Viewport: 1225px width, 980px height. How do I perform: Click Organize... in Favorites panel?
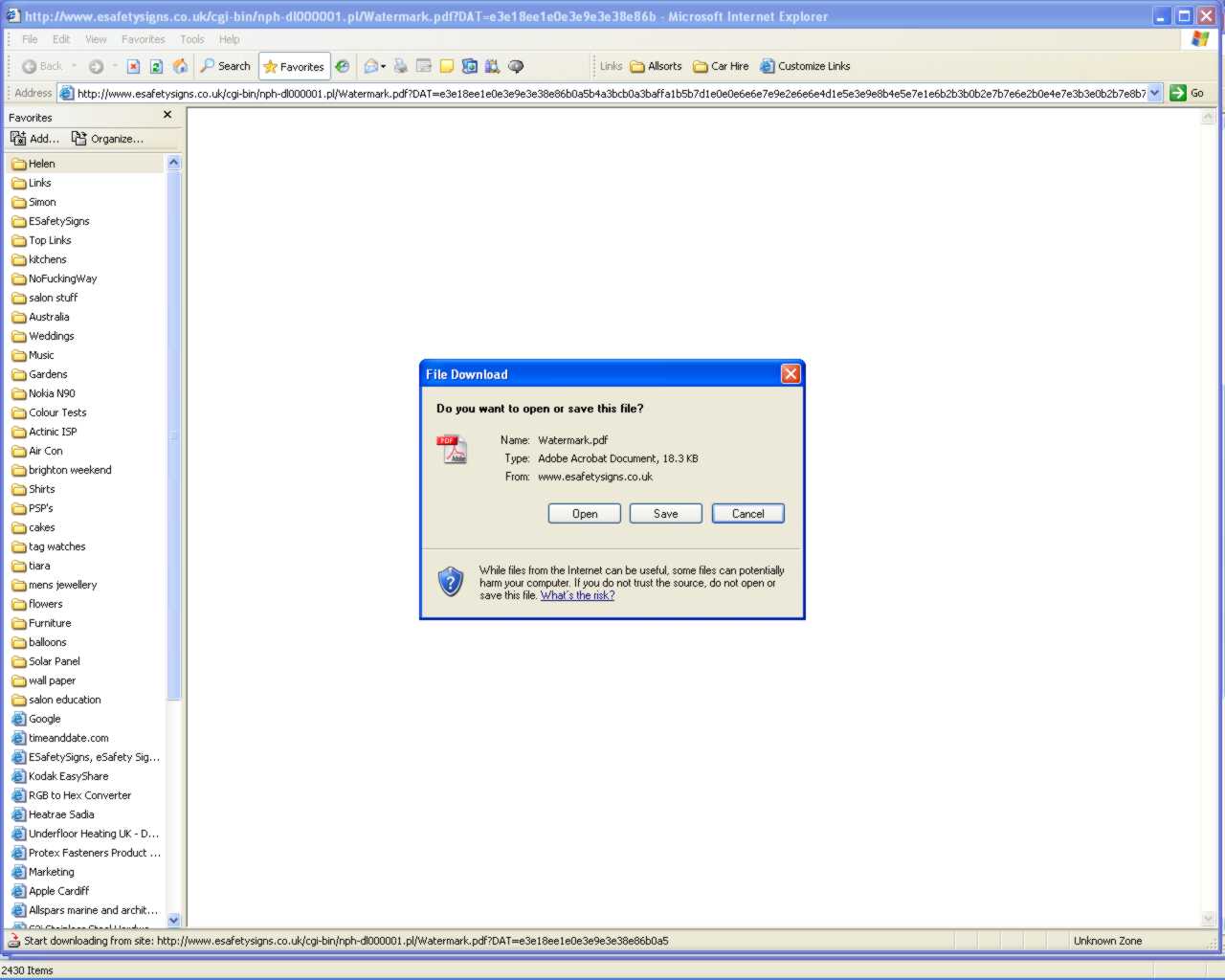107,139
